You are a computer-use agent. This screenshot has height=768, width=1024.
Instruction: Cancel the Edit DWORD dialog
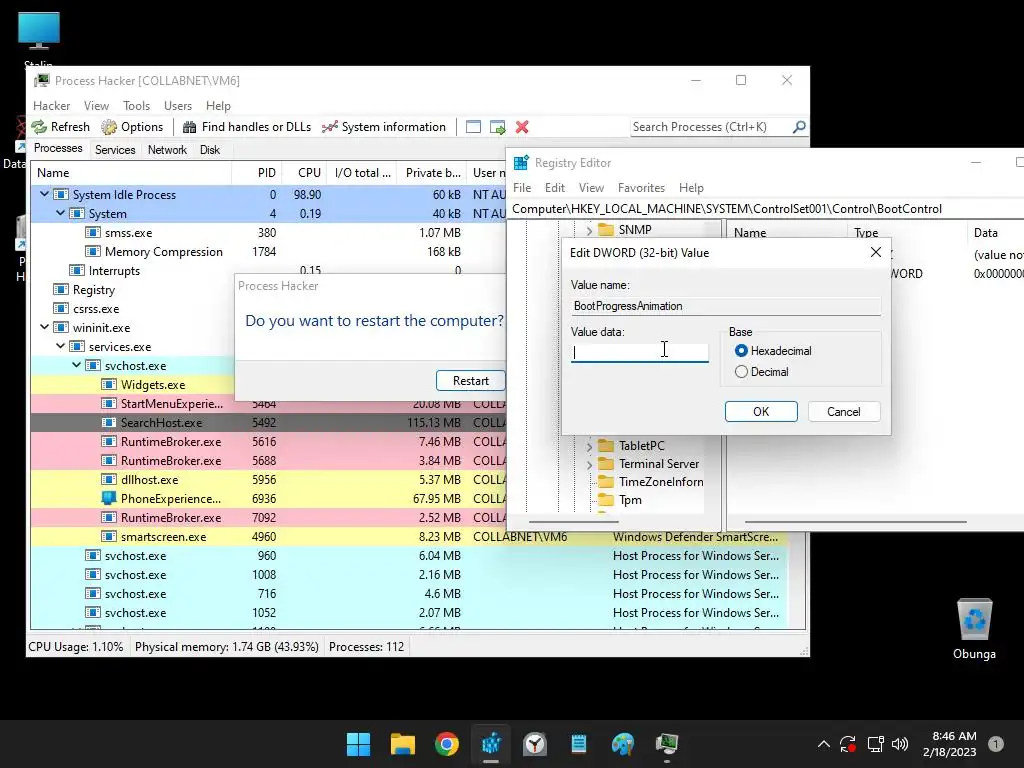[844, 411]
